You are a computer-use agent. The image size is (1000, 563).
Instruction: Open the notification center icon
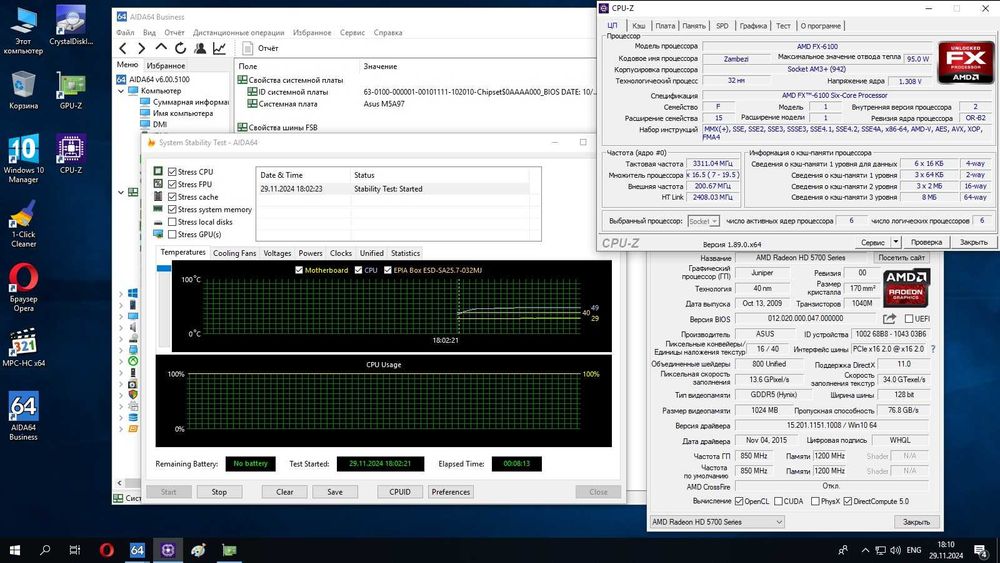click(x=980, y=550)
